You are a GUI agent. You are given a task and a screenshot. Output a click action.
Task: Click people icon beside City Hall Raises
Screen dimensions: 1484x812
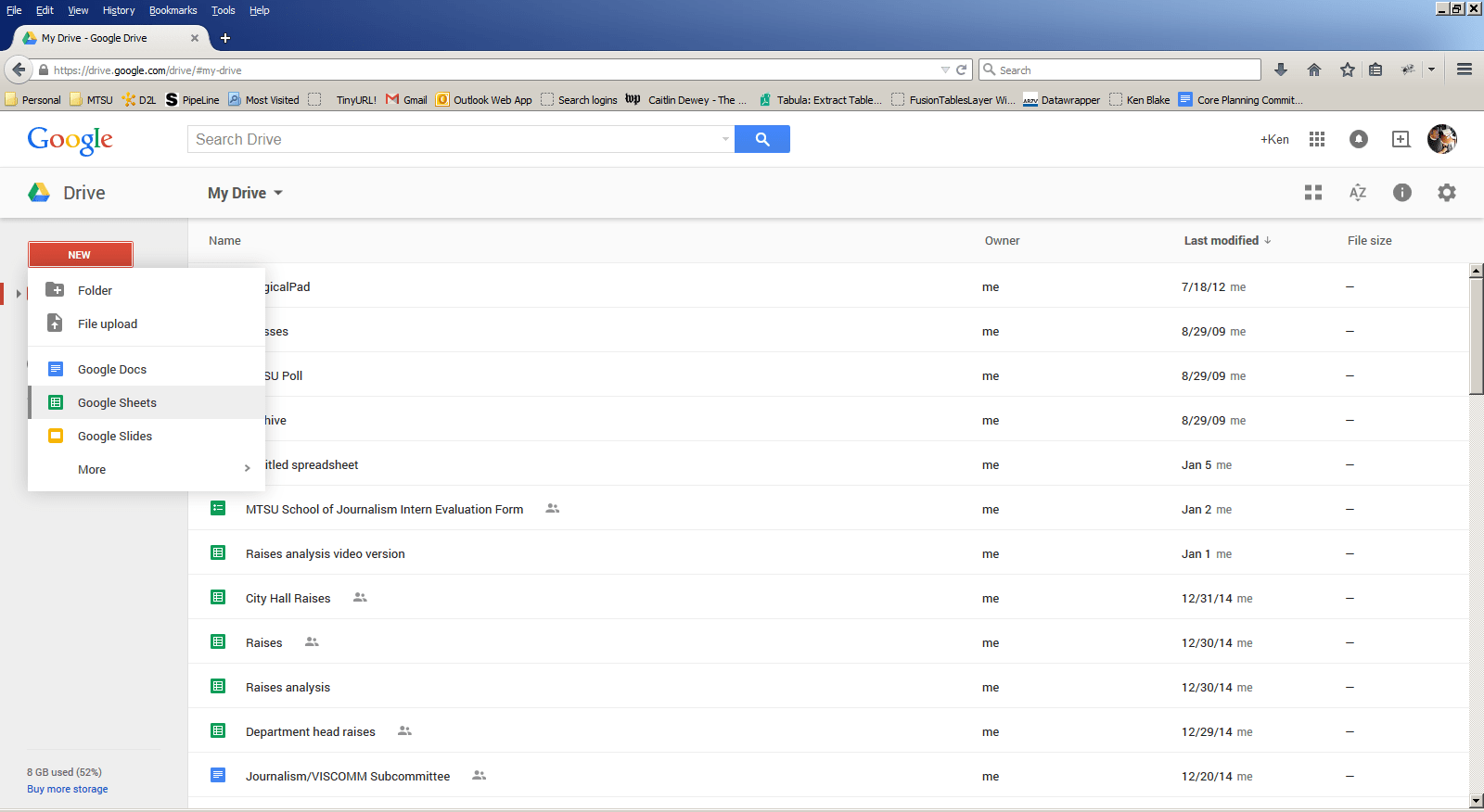(x=360, y=598)
